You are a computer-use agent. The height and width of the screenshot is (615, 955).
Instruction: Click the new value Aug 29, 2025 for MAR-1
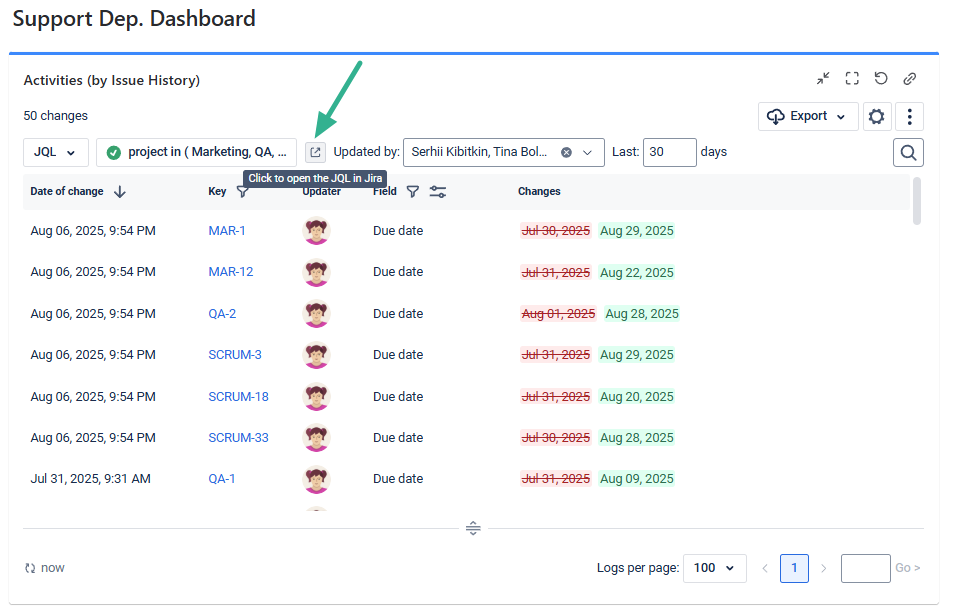pos(636,231)
